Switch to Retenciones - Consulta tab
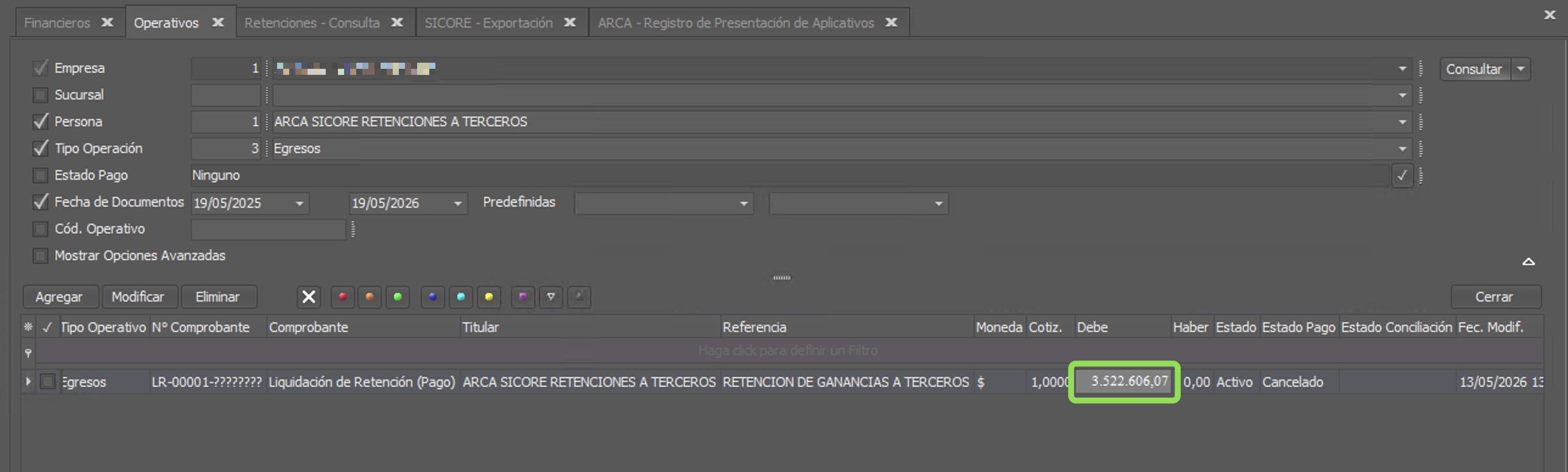 coord(312,23)
